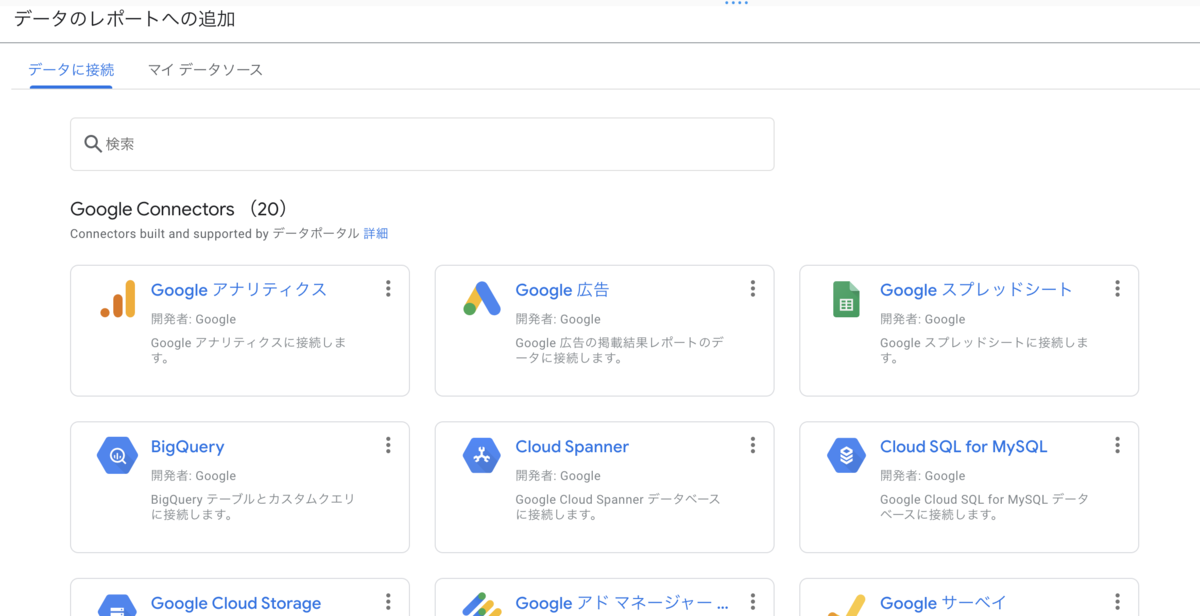Click 'Google 広告の掲載結果レポートのデータに接続します。' description
Viewport: 1200px width, 616px height.
620,350
